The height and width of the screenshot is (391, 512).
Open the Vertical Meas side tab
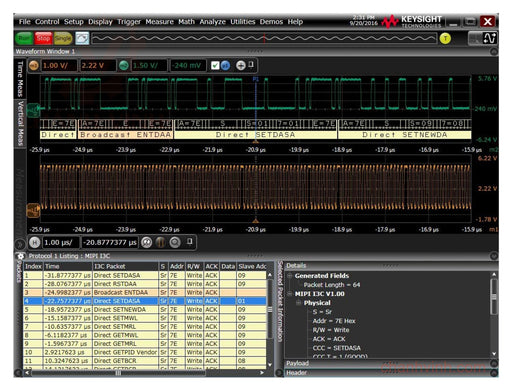pos(20,123)
